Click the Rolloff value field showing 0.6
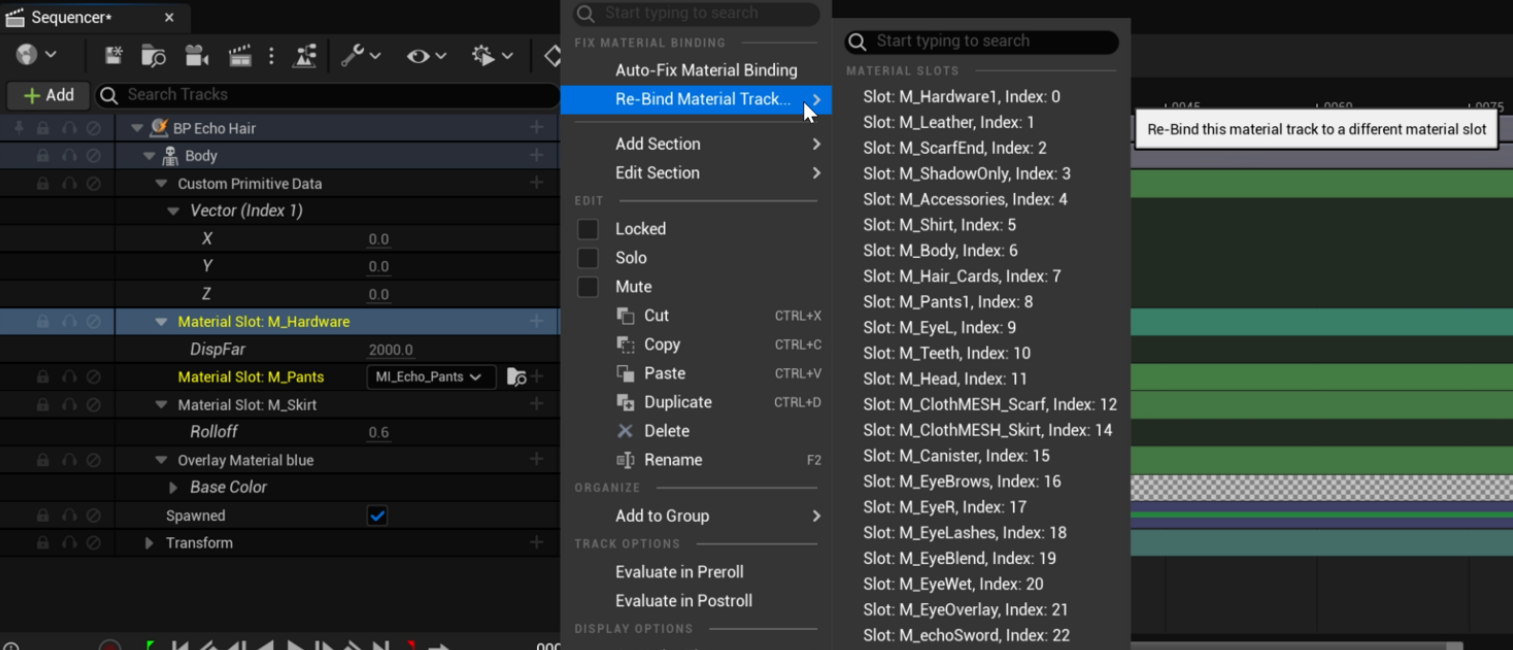This screenshot has width=1513, height=650. tap(379, 433)
